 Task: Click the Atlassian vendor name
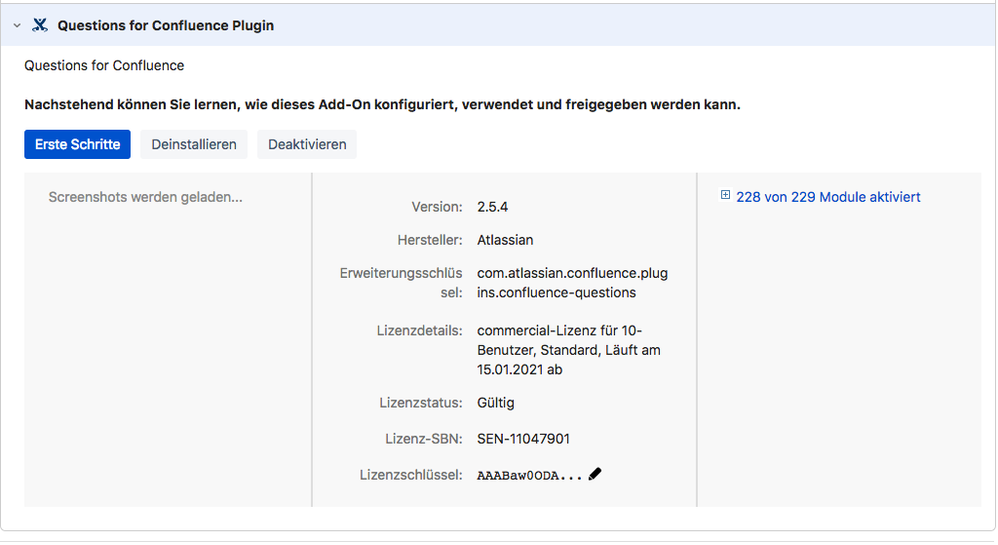(505, 240)
